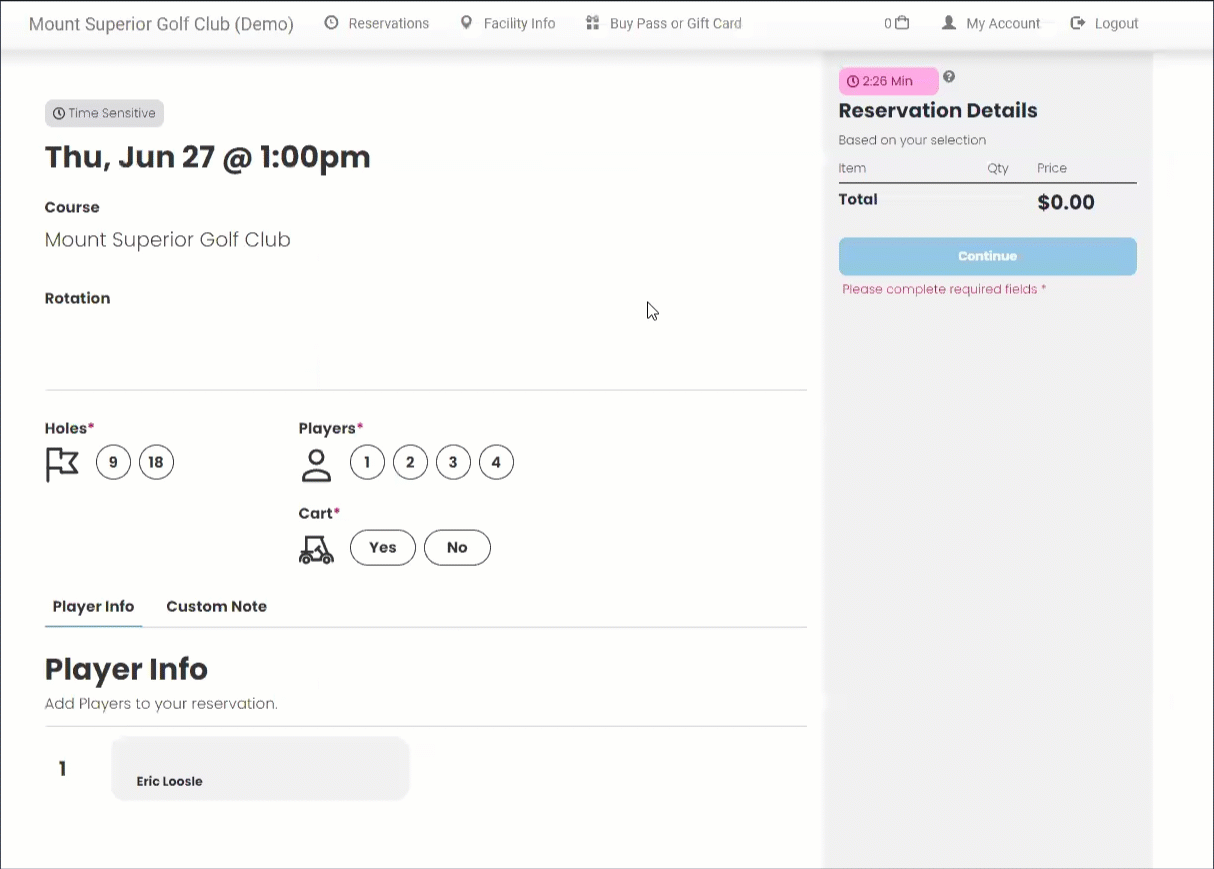The width and height of the screenshot is (1214, 869).
Task: Click the Item column header
Action: click(852, 168)
